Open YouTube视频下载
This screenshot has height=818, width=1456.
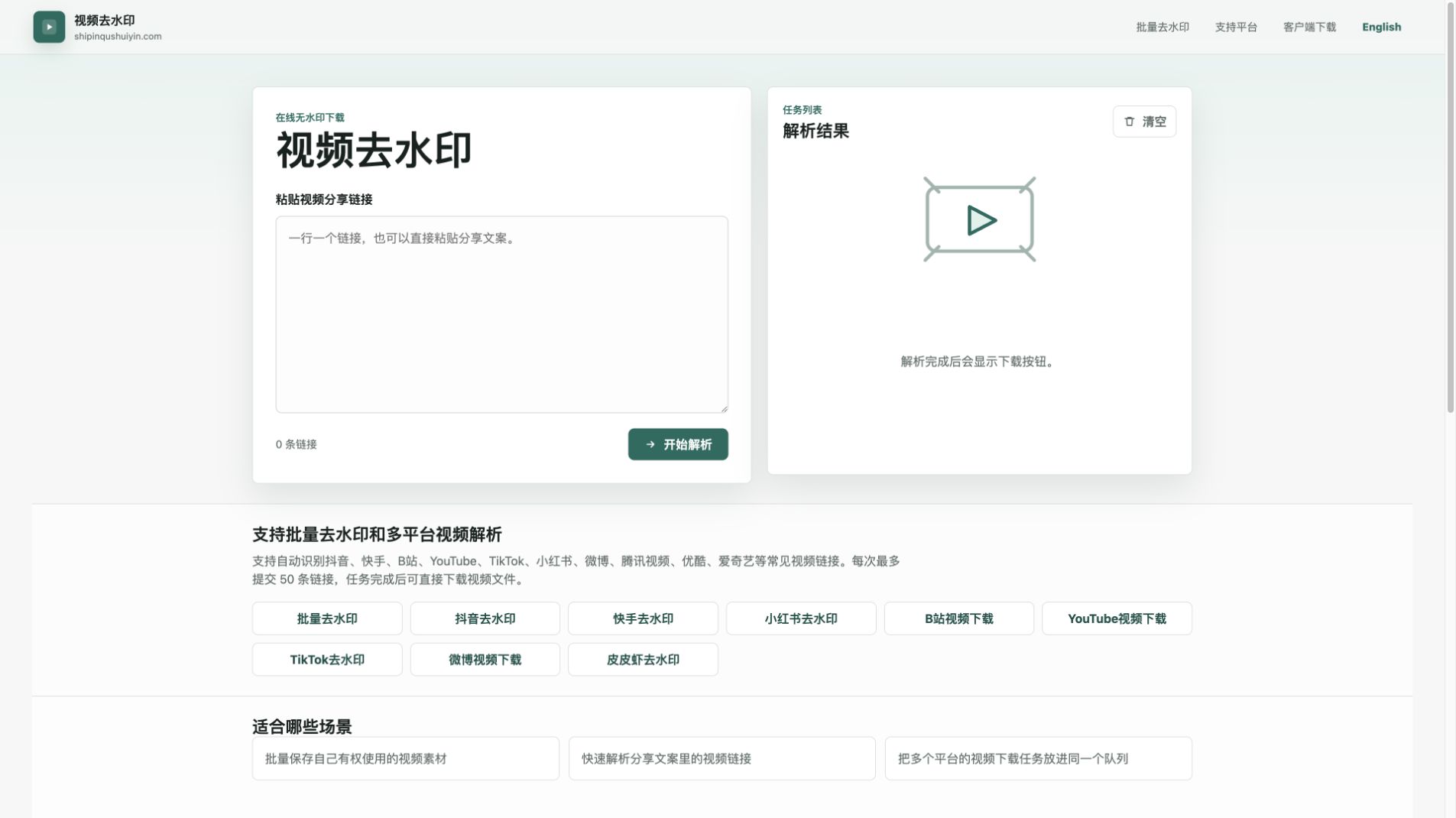point(1117,618)
